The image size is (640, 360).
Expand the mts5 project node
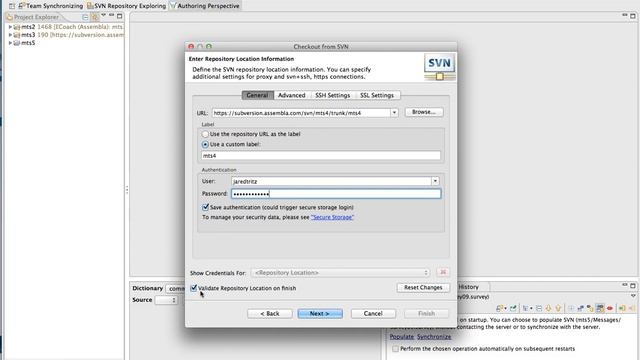point(10,42)
